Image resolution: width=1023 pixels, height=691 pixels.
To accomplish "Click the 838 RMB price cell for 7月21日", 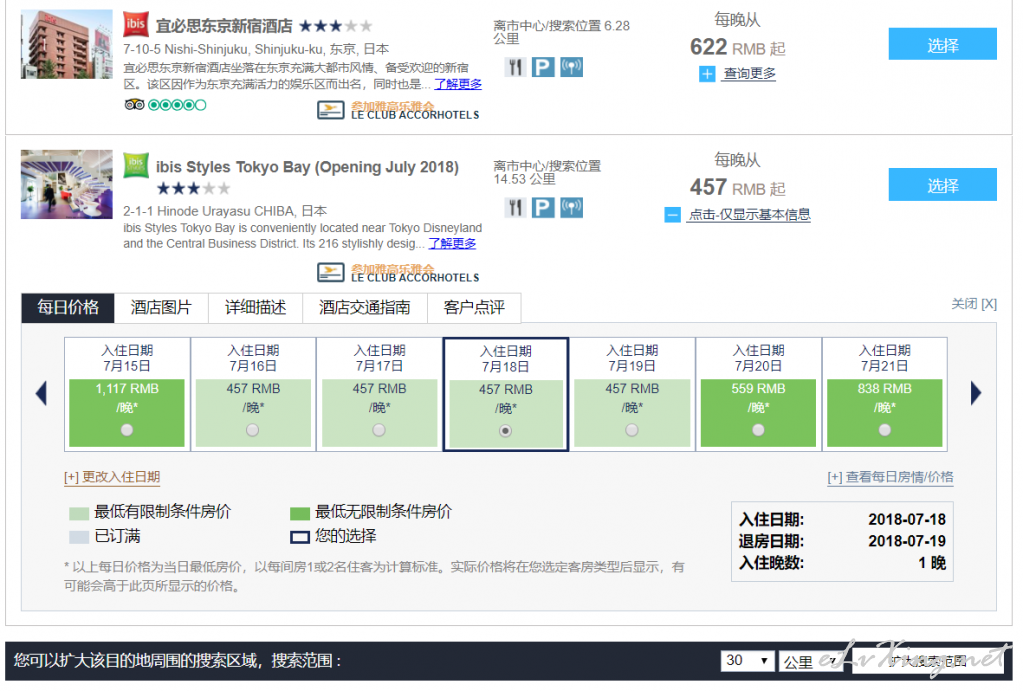I will 885,412.
